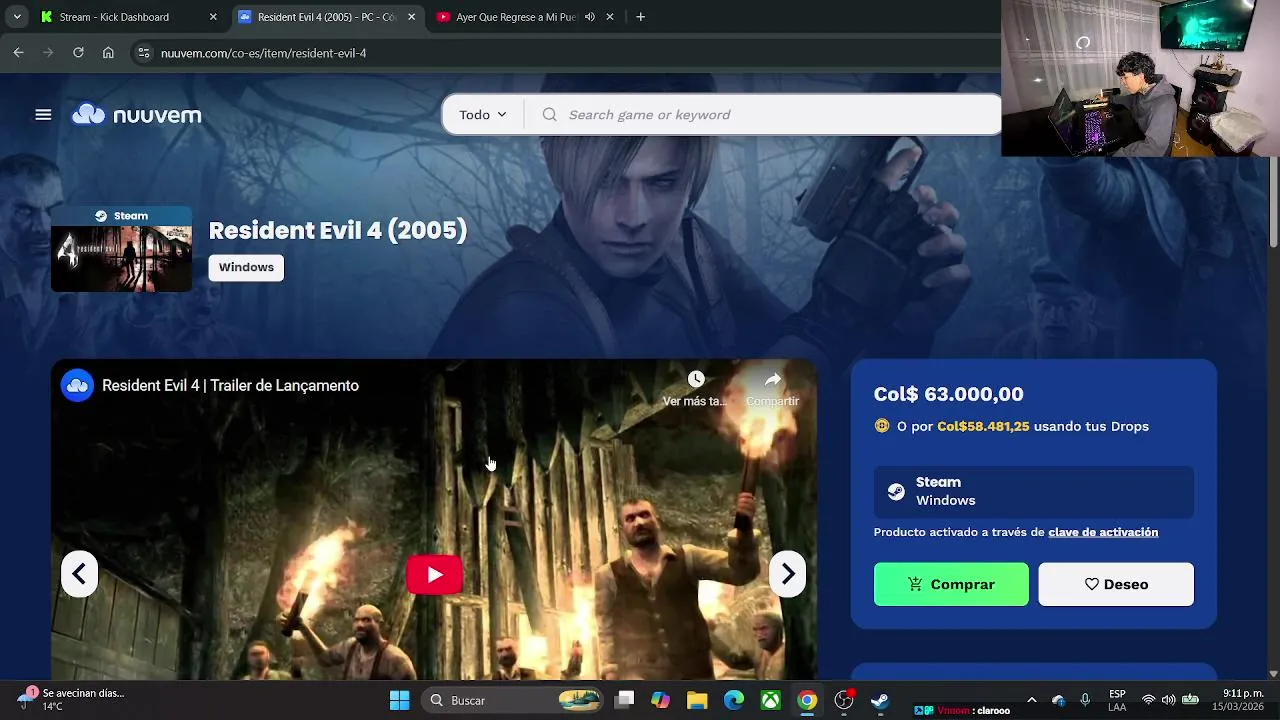
Task: Click the Drops coin icon
Action: [882, 426]
